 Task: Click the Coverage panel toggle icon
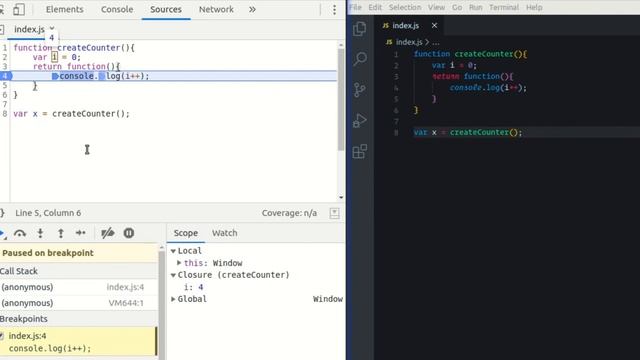(x=334, y=213)
